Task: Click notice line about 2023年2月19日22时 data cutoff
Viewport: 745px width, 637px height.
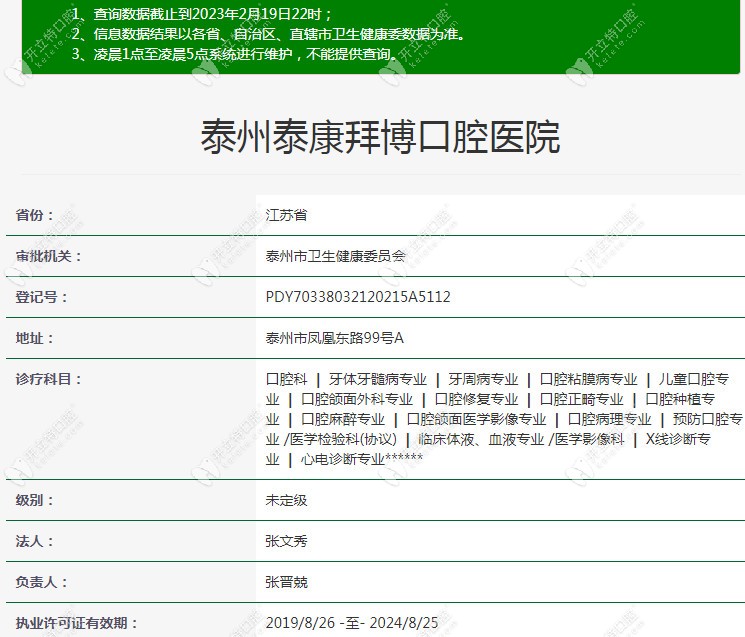Action: (x=202, y=14)
